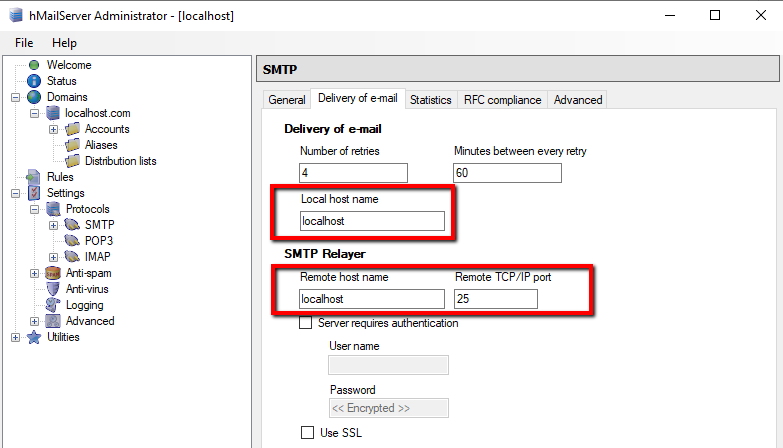The image size is (783, 448).
Task: Click the Remote TCP/IP port field
Action: pos(496,299)
